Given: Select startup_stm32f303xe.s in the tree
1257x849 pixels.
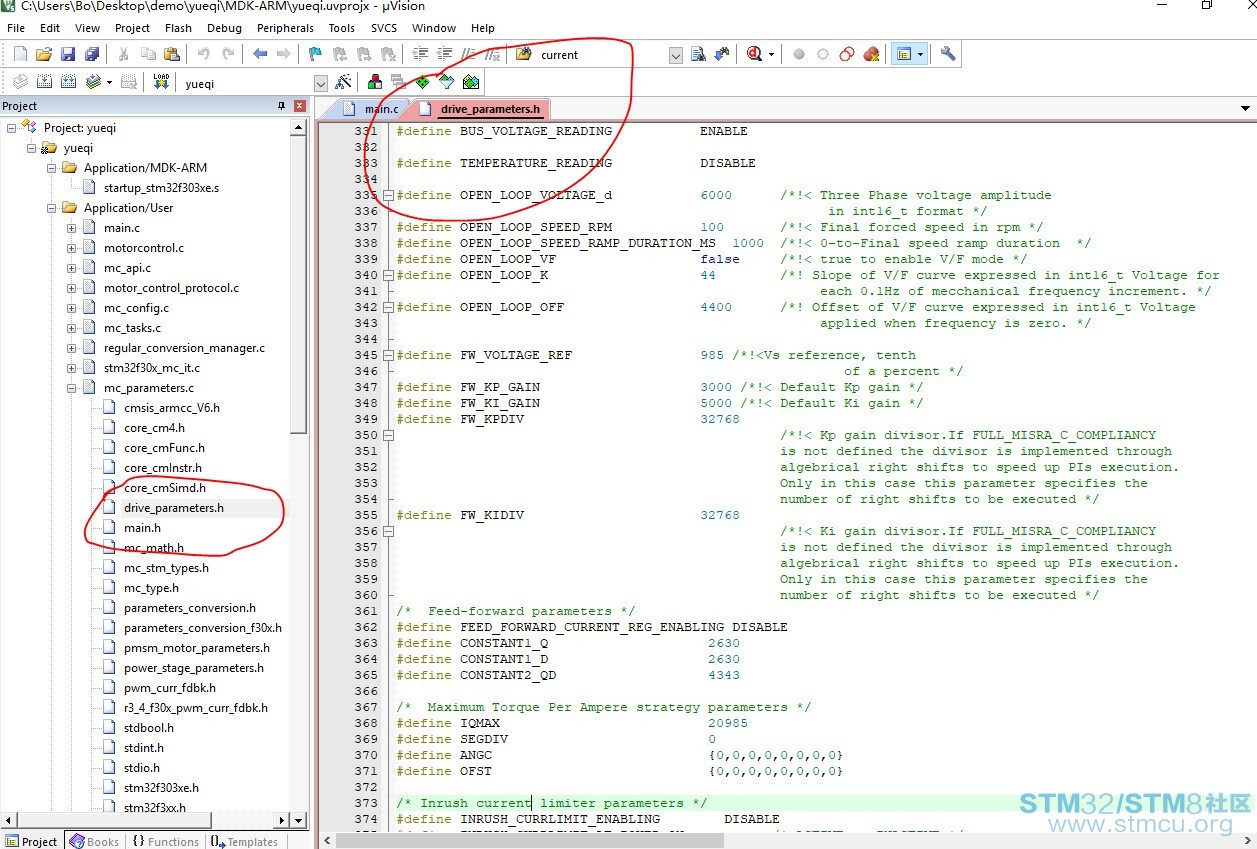Looking at the screenshot, I should tap(161, 188).
